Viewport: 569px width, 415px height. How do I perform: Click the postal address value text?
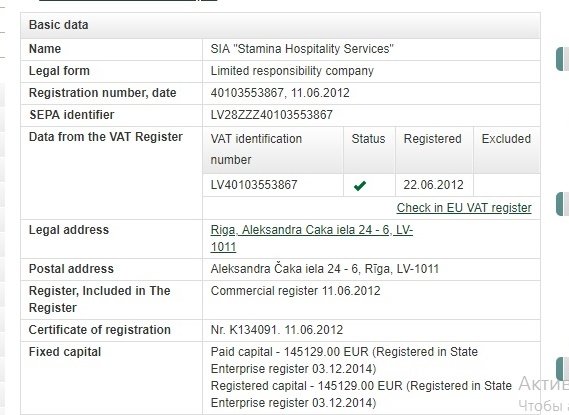325,269
